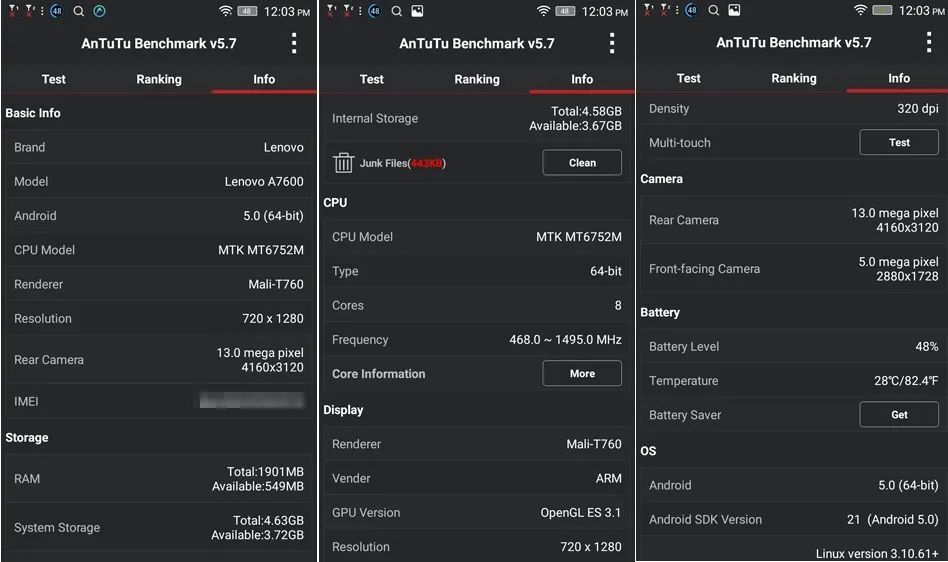
Task: Select the Vender ARM row
Action: (x=477, y=478)
